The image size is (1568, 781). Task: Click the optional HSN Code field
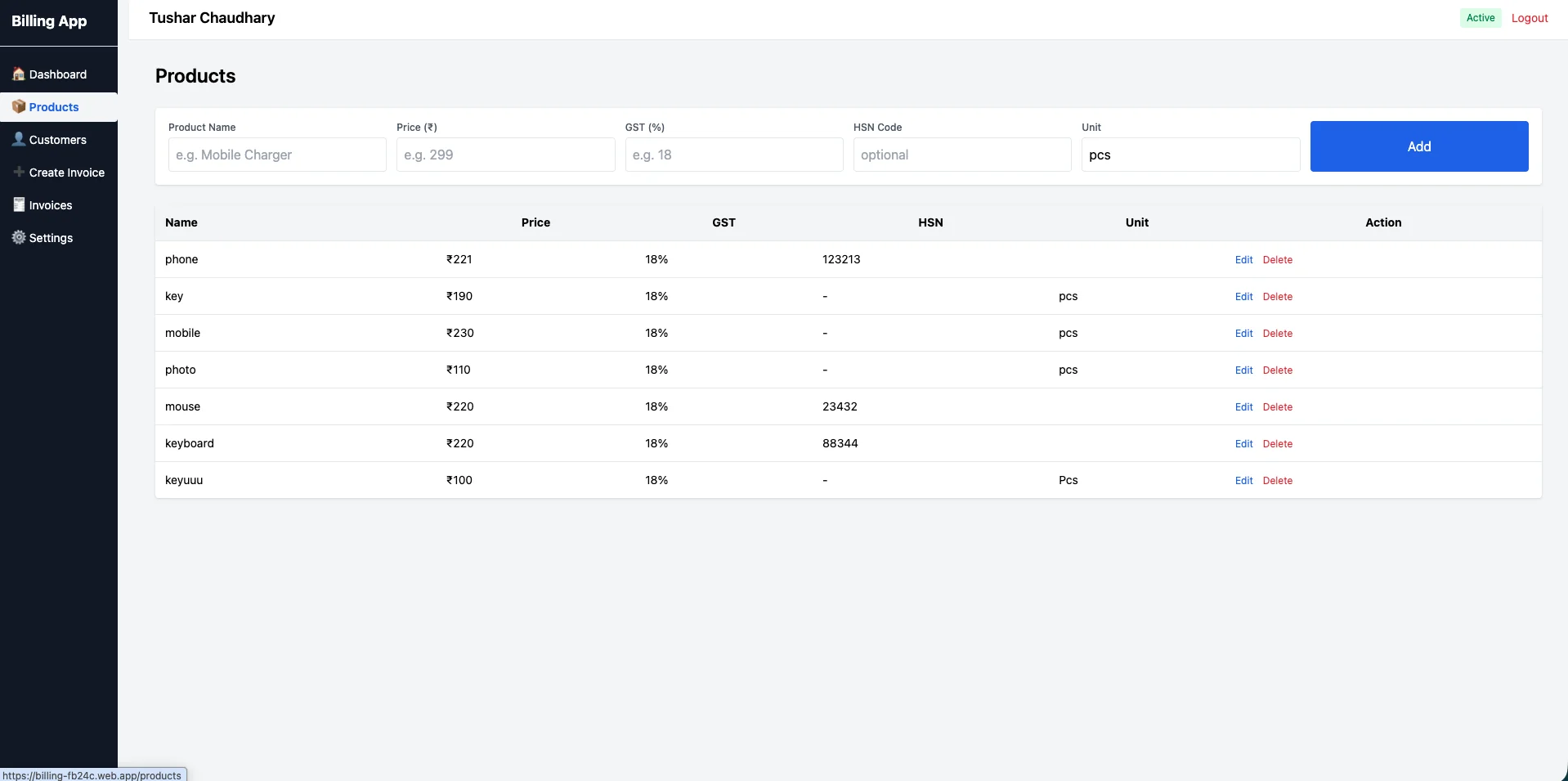[962, 155]
